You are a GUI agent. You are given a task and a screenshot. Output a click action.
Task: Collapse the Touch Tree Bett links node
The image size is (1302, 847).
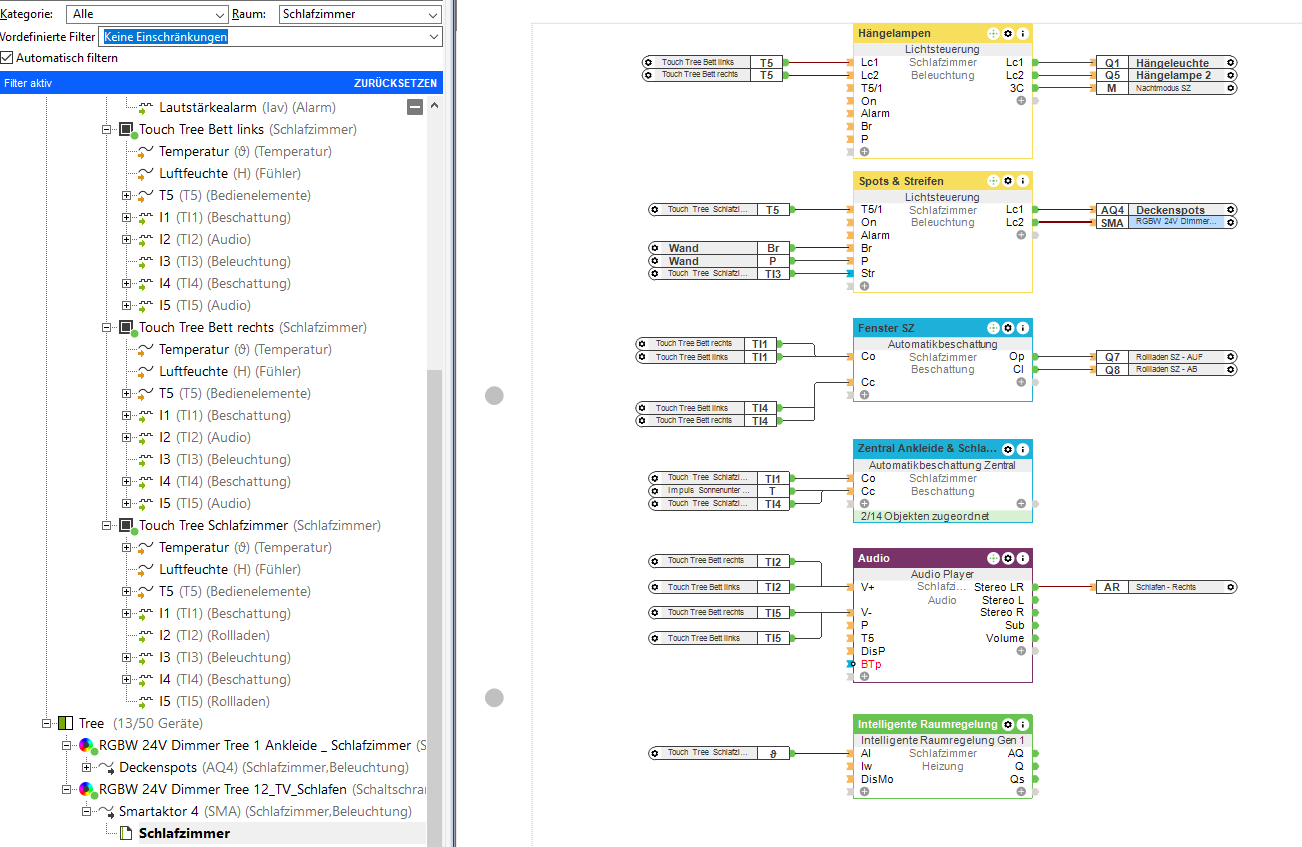[x=107, y=130]
